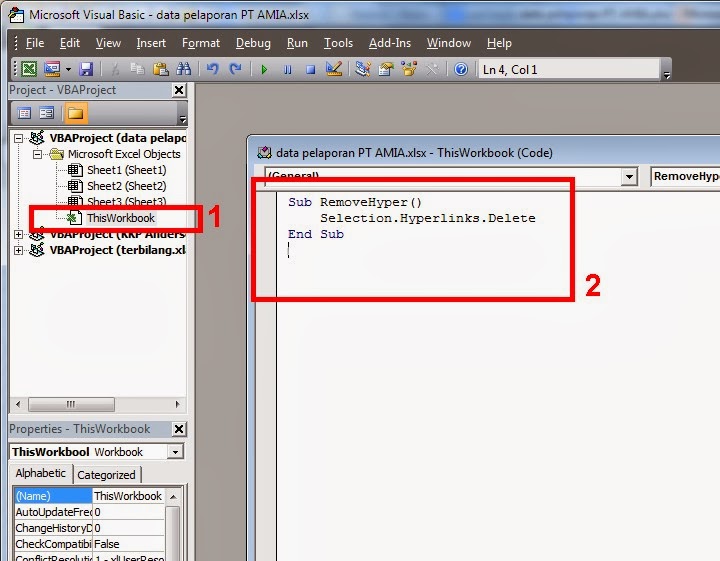Click the Break pause icon
This screenshot has height=561, width=720.
click(x=287, y=69)
